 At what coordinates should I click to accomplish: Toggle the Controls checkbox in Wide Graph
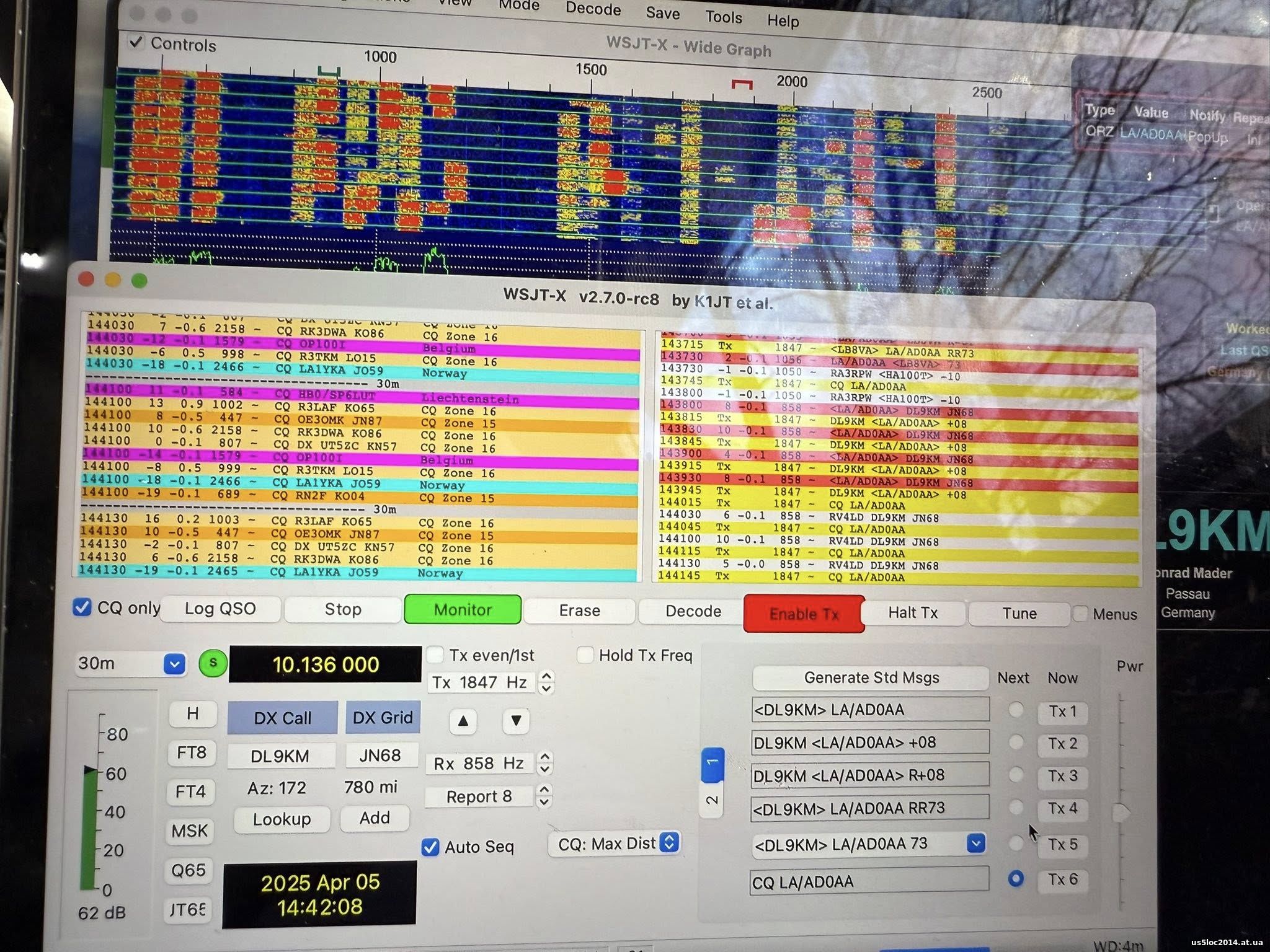pyautogui.click(x=136, y=42)
